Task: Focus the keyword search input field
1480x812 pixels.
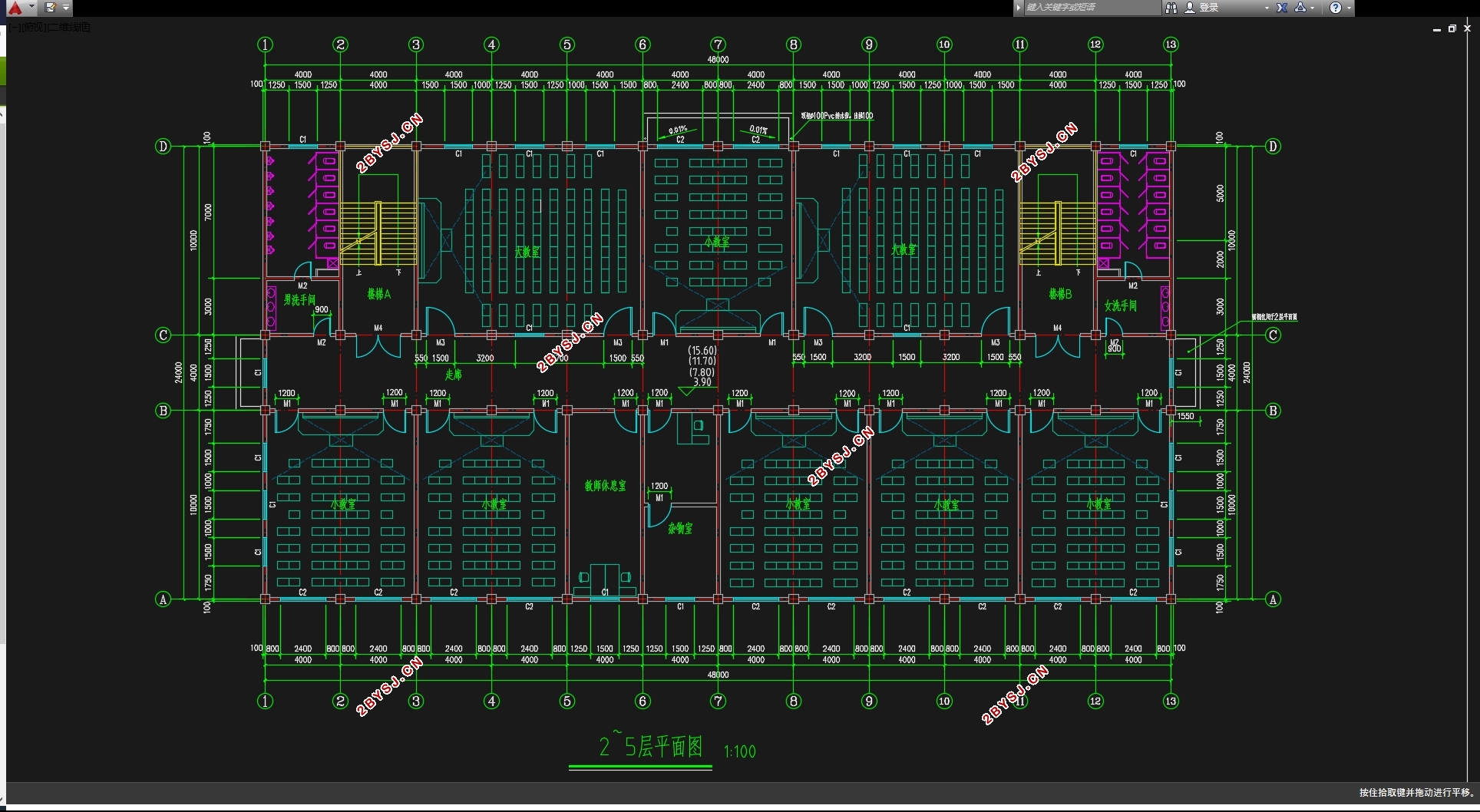Action: [1092, 8]
